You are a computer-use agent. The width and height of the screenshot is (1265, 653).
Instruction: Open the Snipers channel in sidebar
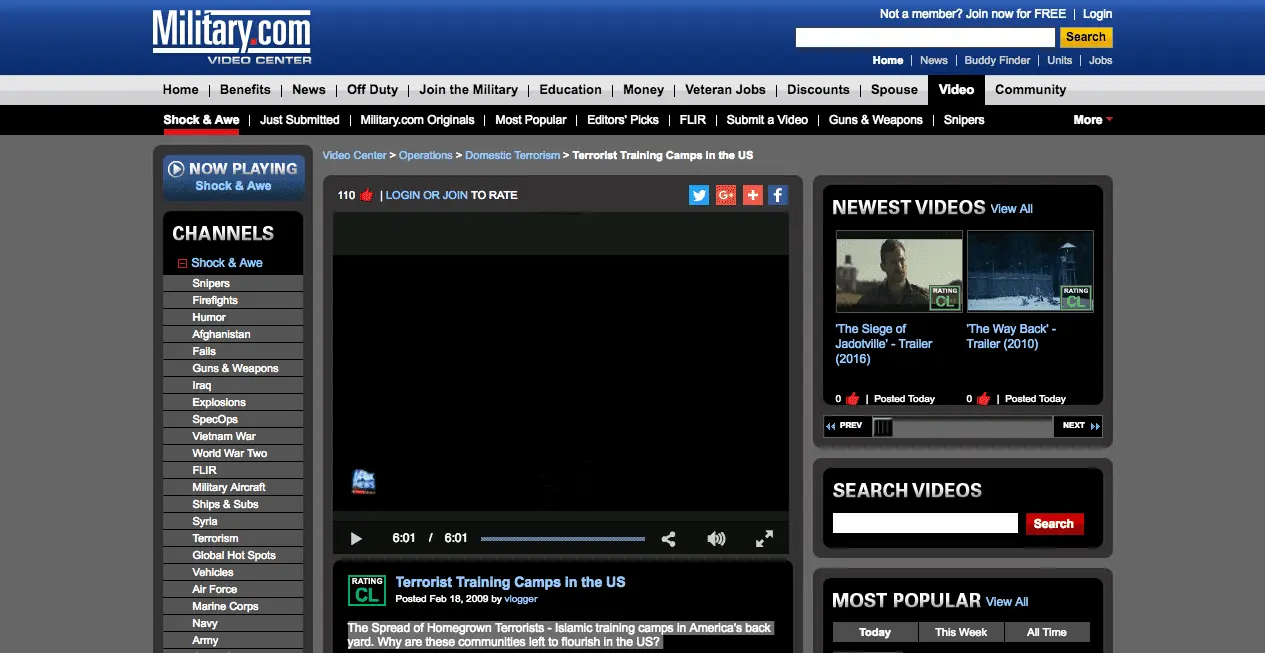(x=211, y=283)
